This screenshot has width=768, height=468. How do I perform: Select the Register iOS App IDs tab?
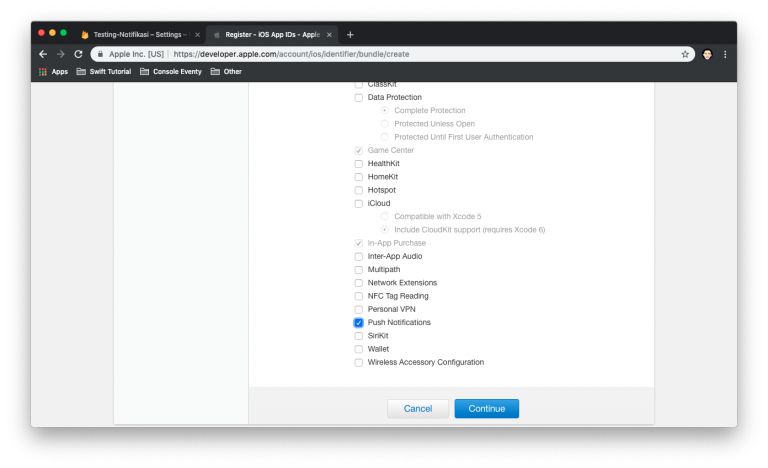[268, 34]
